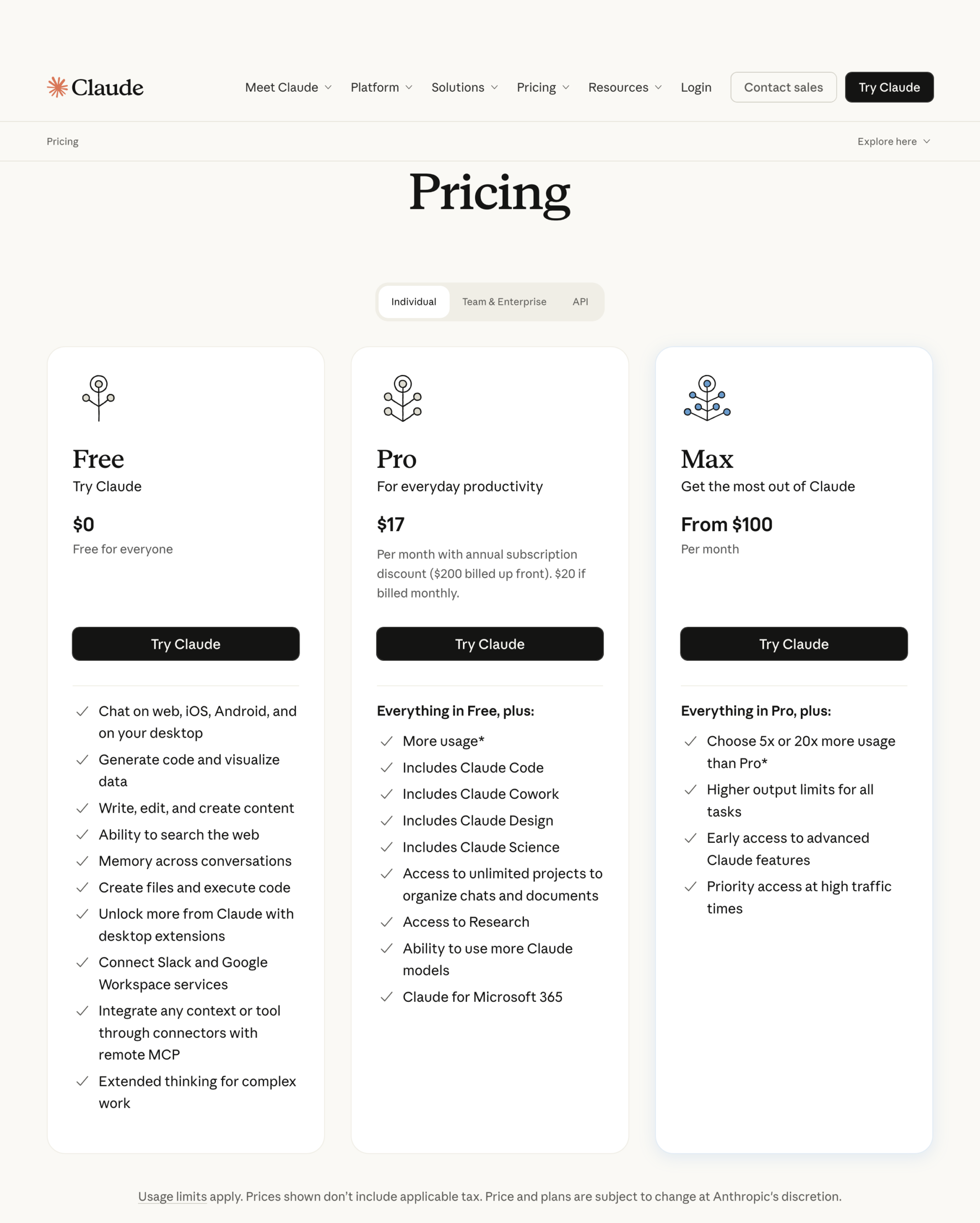Viewport: 980px width, 1223px height.
Task: Click the Claude starburst logo icon
Action: click(x=57, y=87)
